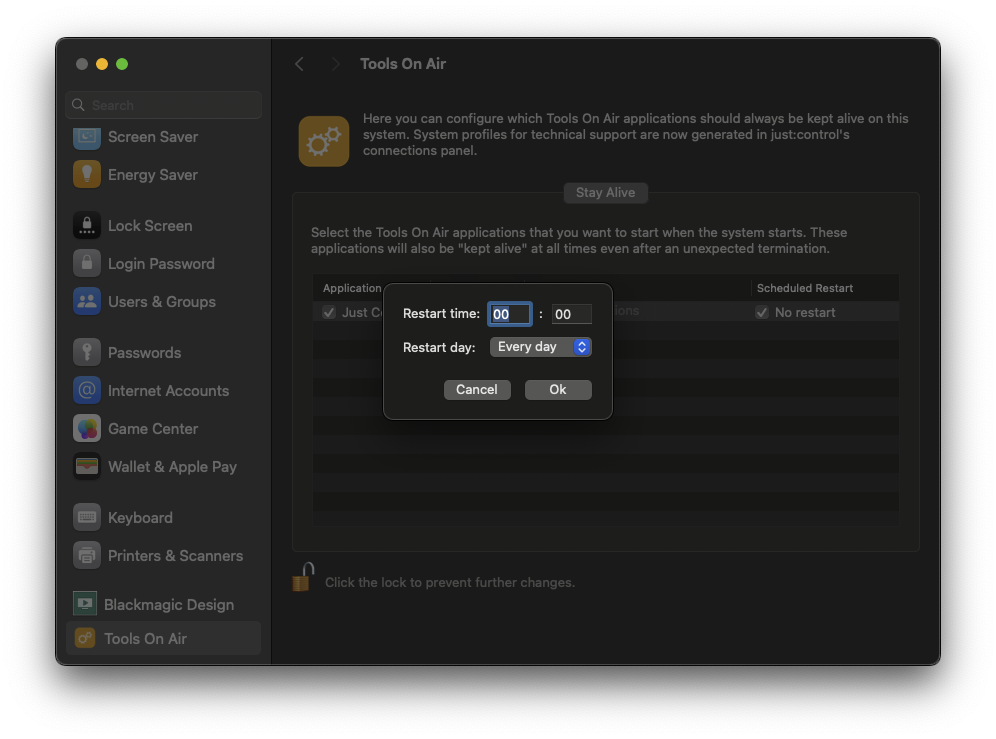The image size is (996, 739).
Task: Open the Restart day Every day dropdown
Action: click(541, 347)
